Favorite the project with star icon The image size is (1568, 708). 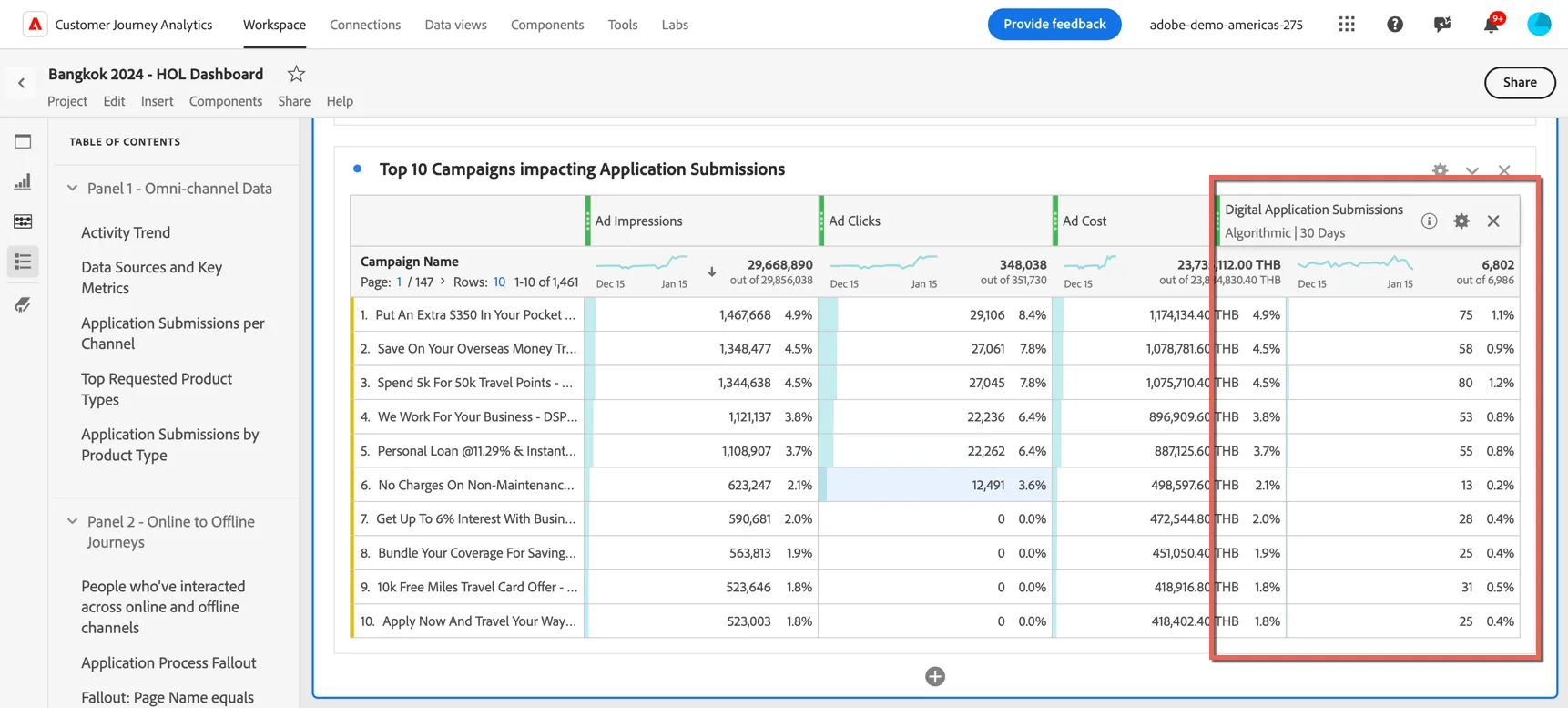click(x=296, y=74)
